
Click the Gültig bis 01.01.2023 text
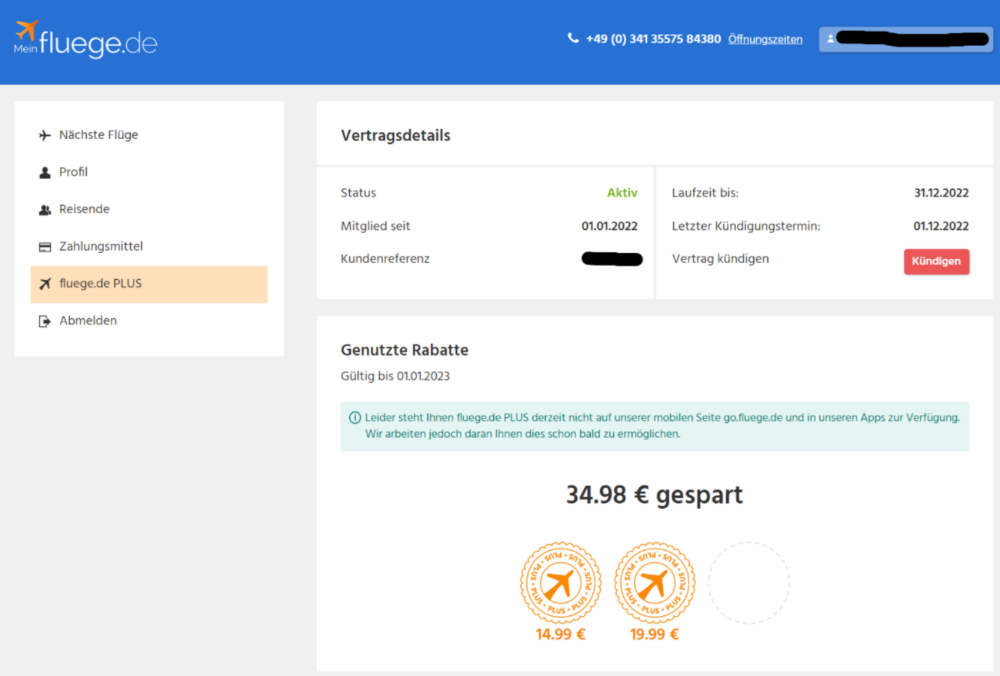point(395,376)
